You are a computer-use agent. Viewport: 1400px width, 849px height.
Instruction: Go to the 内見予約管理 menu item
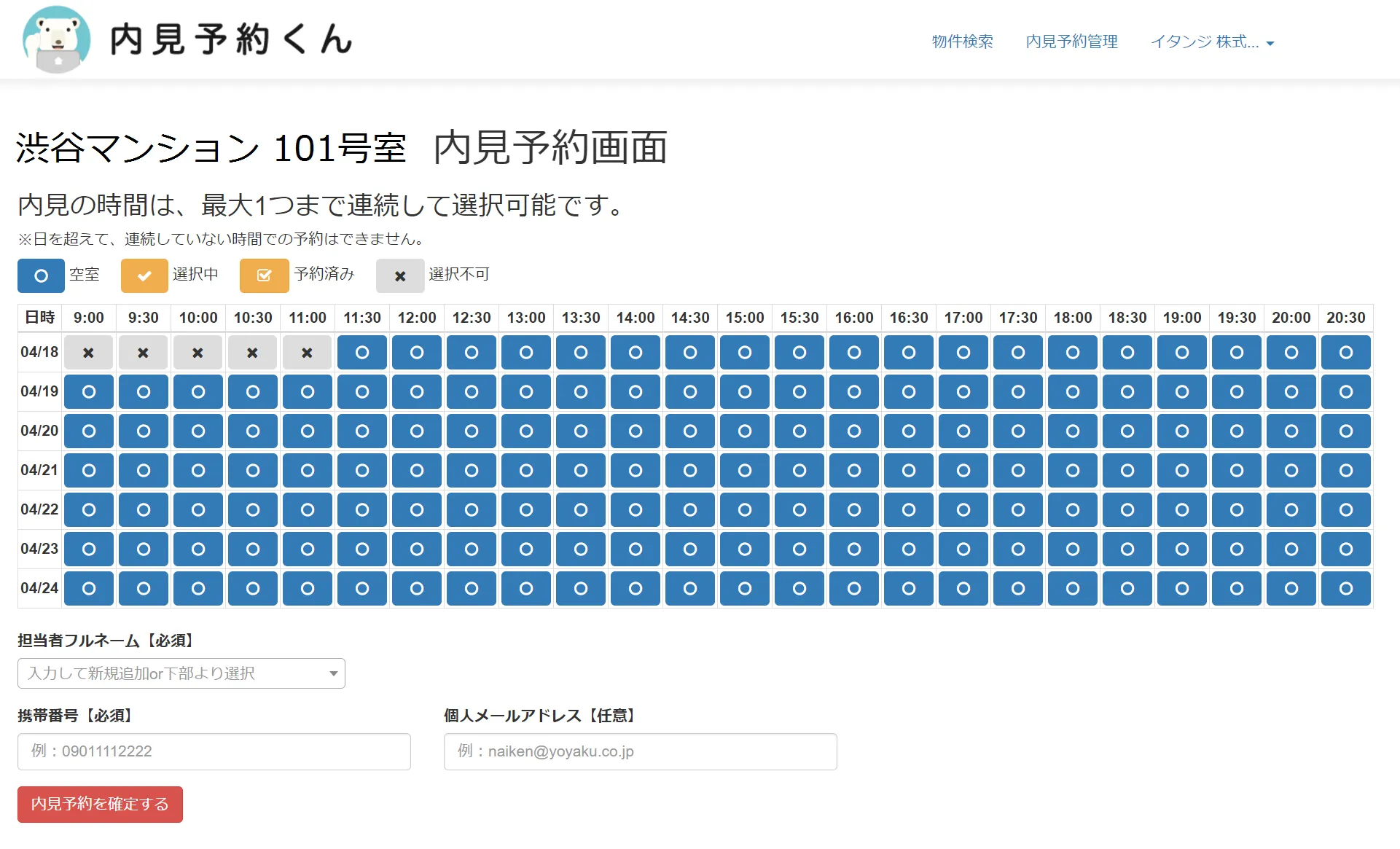[1071, 42]
